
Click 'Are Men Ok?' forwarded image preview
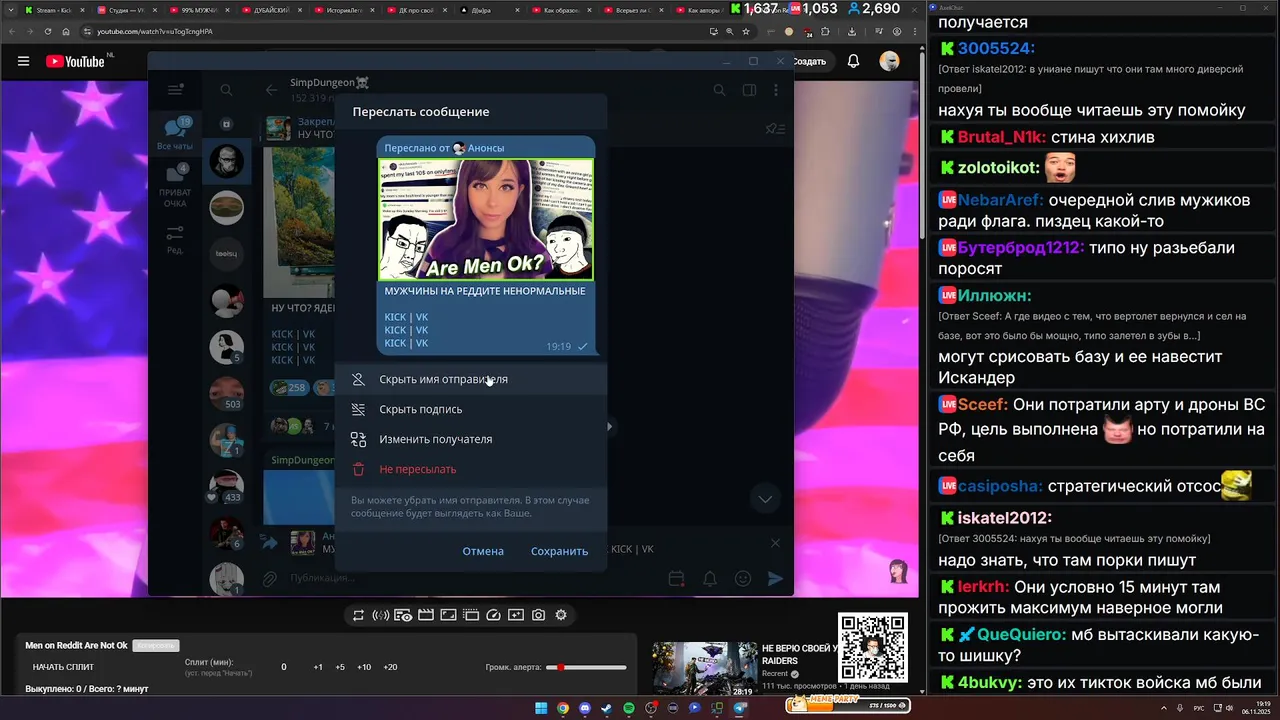[486, 220]
